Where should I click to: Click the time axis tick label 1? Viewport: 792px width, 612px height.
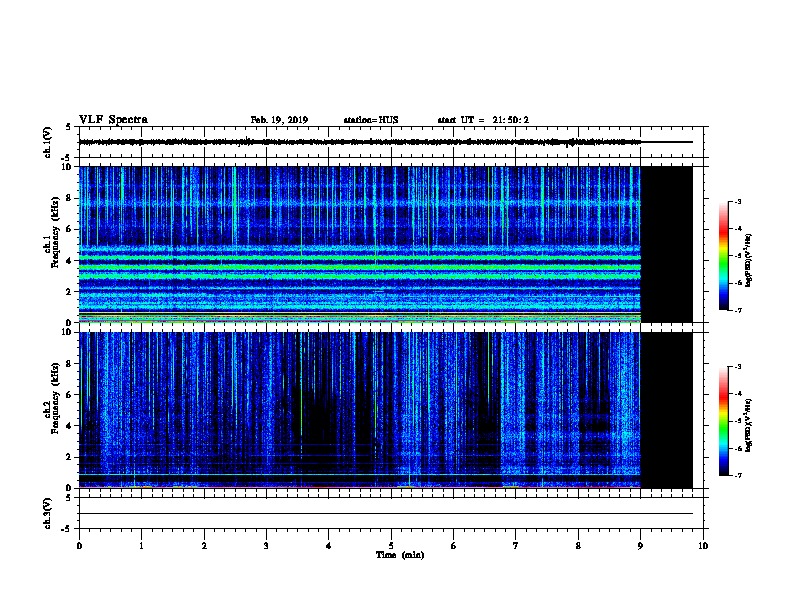click(x=141, y=546)
